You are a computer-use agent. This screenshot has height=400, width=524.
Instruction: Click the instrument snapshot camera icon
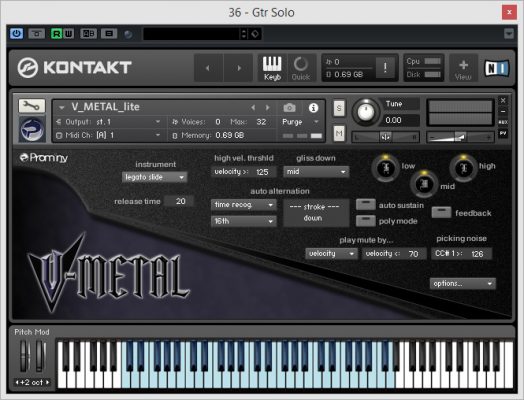point(289,108)
